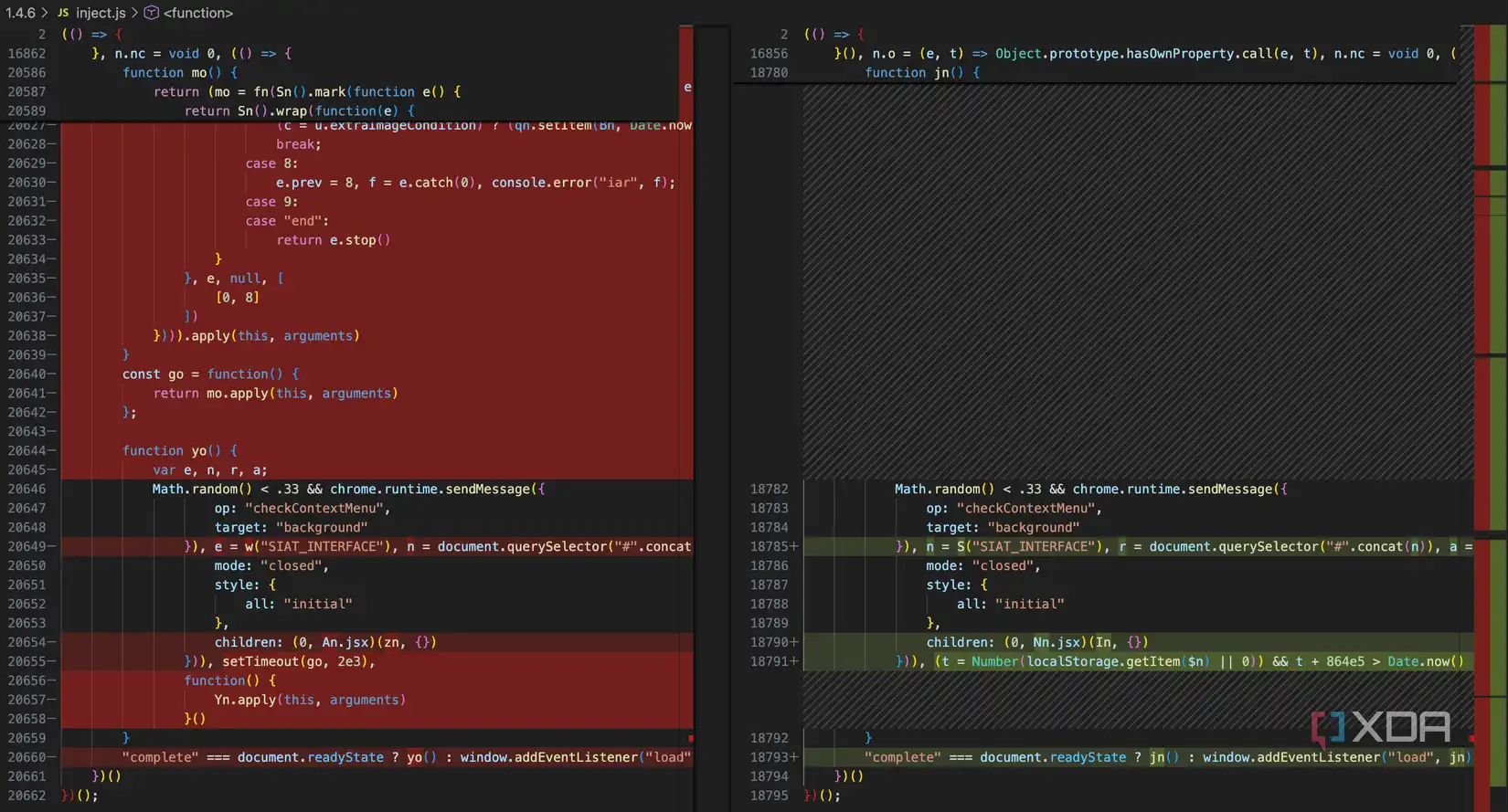Click the minus marker on line 20649
Screen dimensions: 1508x812
tap(52, 546)
